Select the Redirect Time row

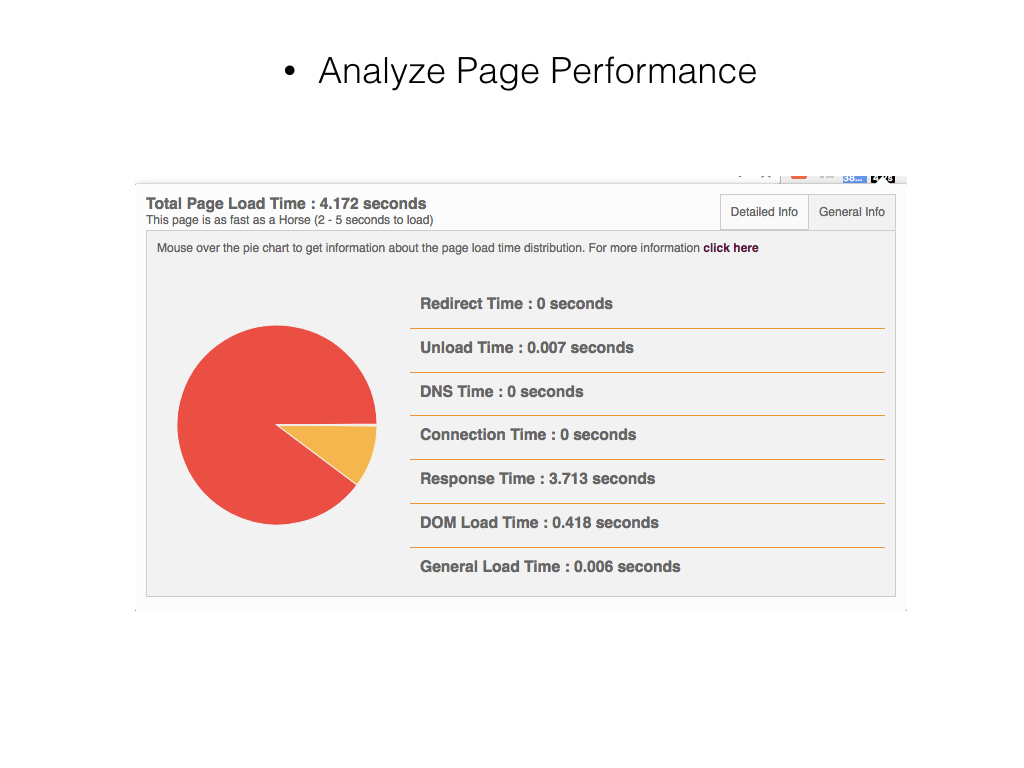[647, 304]
